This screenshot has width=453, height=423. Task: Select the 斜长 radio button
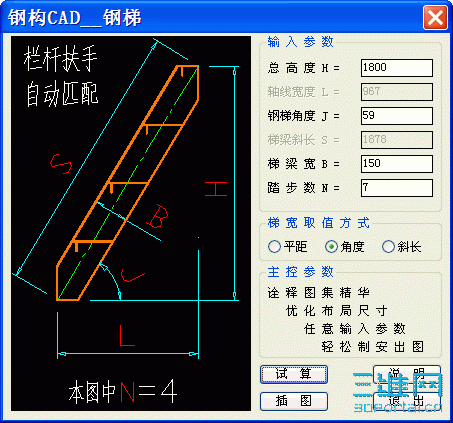[x=388, y=247]
